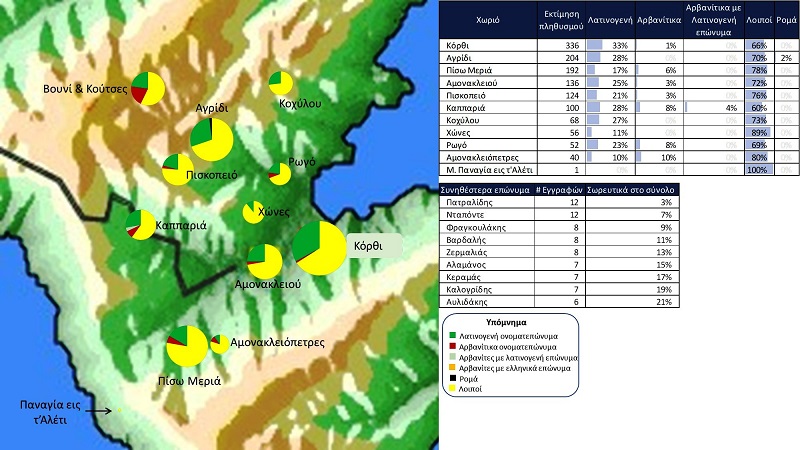Select the Αμονακλειού pie chart
800x450 pixels.
tap(264, 261)
